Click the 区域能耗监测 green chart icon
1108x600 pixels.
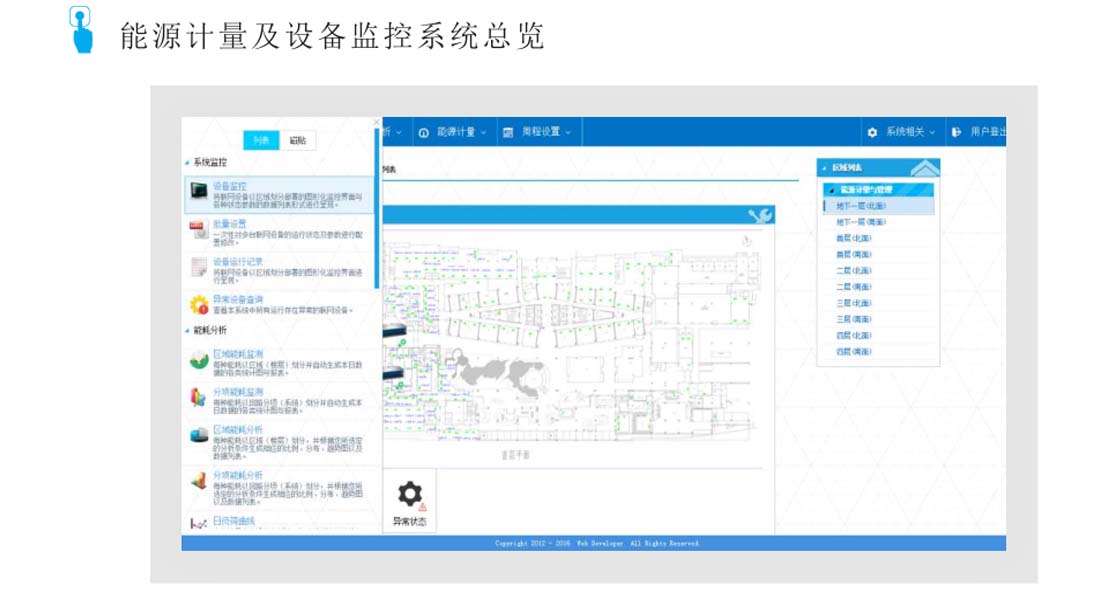point(199,360)
